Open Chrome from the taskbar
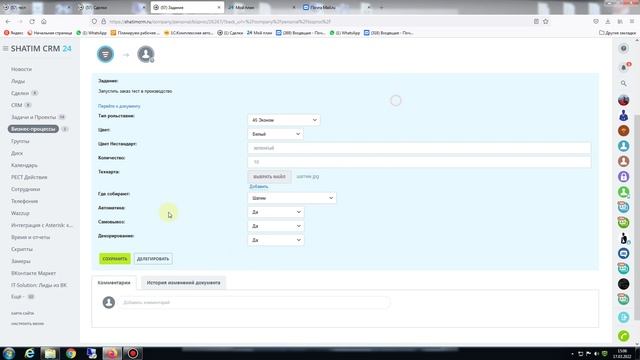640x360 pixels. pyautogui.click(x=71, y=353)
